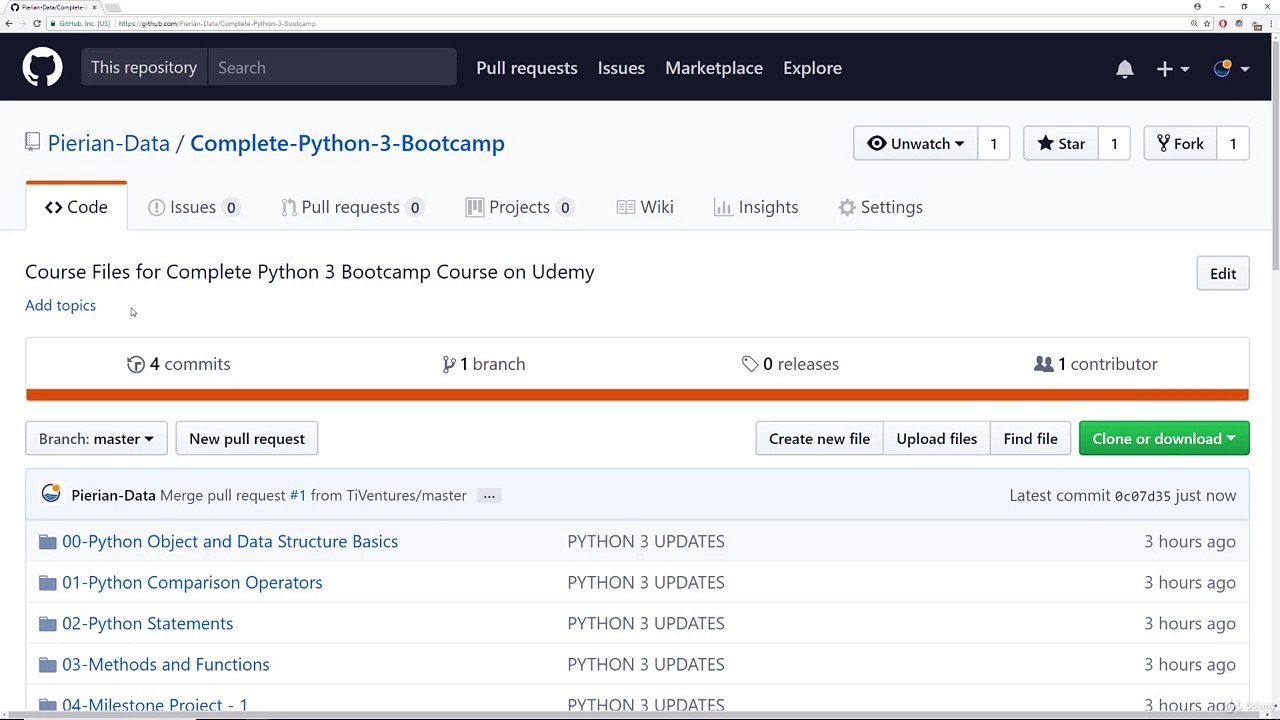Click New pull request
The image size is (1280, 720).
(x=247, y=439)
